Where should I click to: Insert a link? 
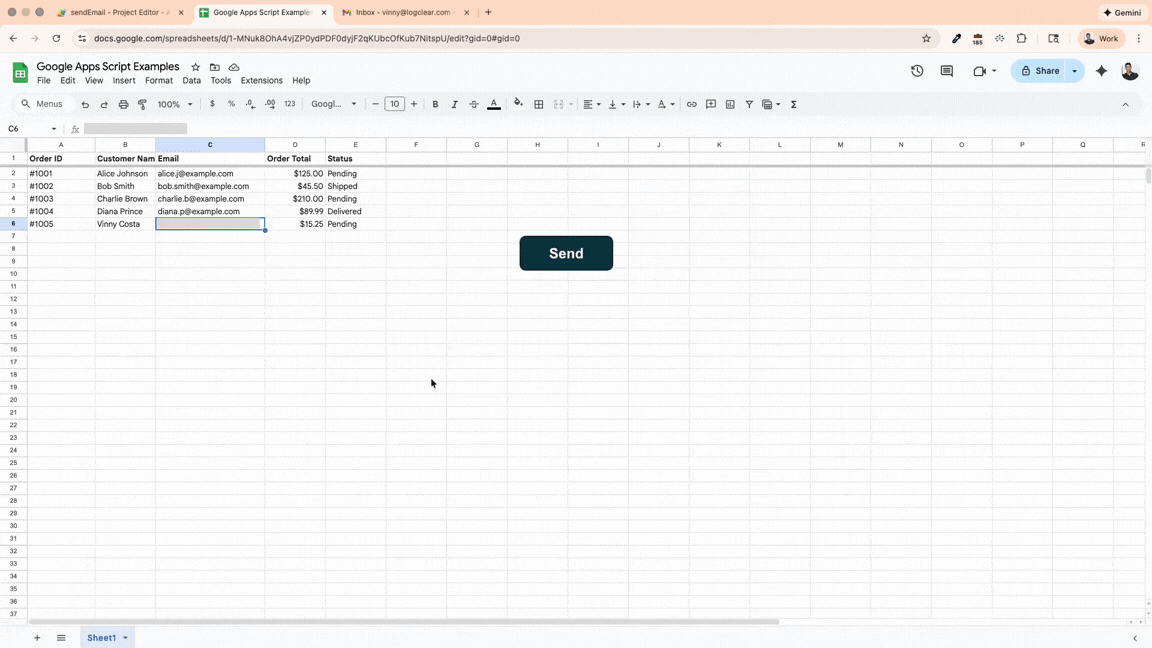point(691,104)
